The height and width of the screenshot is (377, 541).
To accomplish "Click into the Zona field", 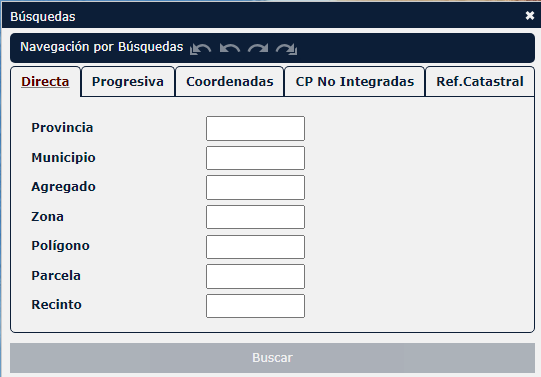I will coord(255,217).
